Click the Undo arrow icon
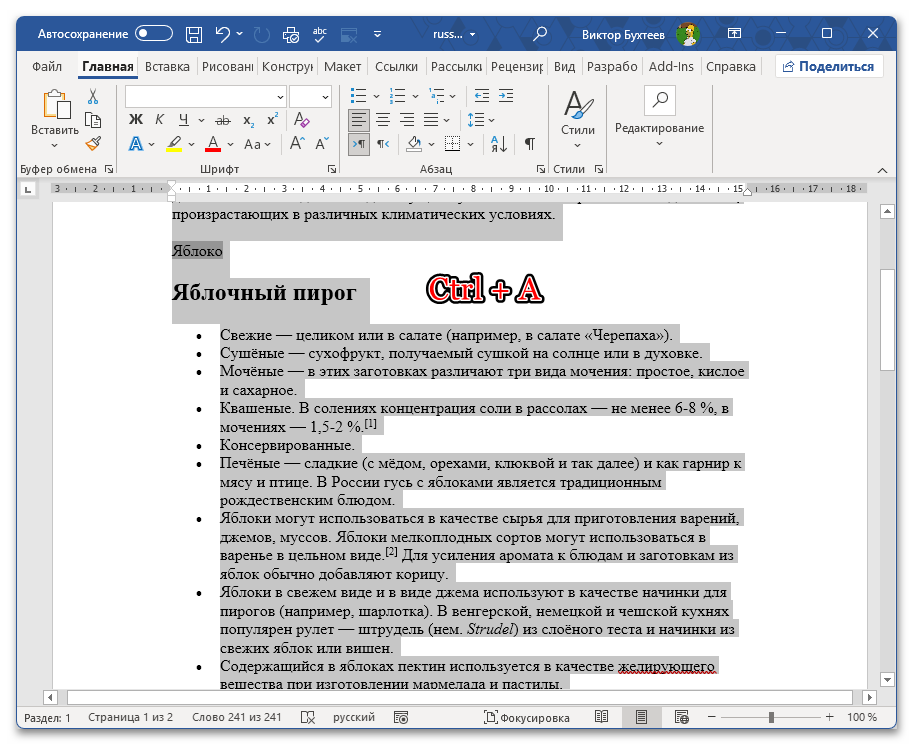Viewport: 913px width, 745px height. coord(223,34)
